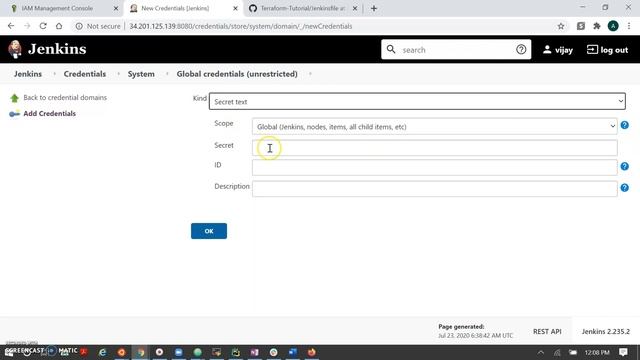Close the IAM Management Console tab
The image size is (640, 360).
(x=116, y=8)
